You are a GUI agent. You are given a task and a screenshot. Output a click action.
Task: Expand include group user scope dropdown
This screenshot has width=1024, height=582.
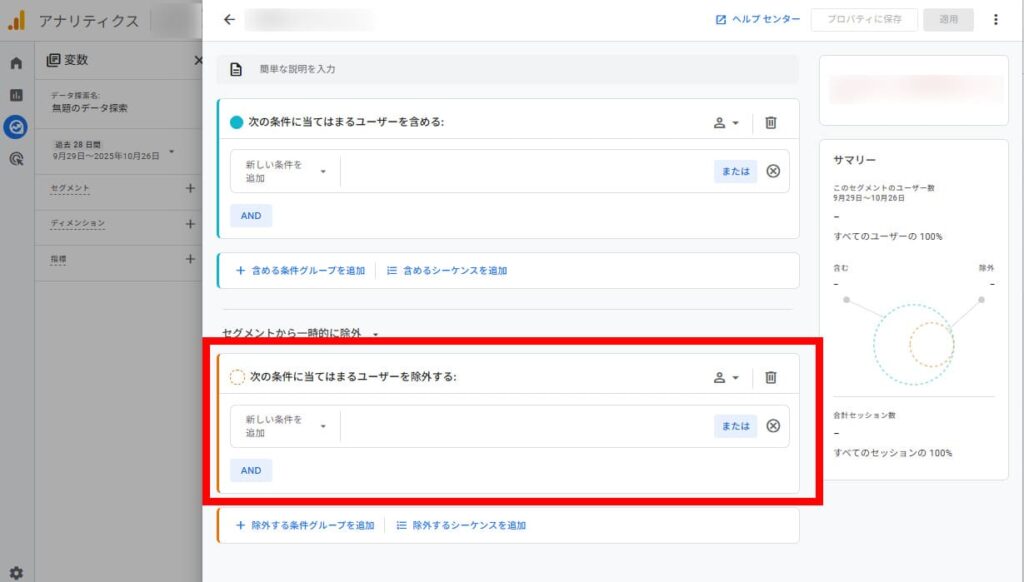[726, 123]
